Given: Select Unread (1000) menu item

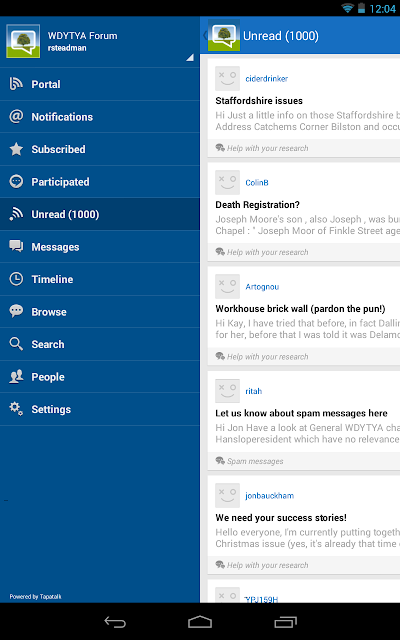Looking at the screenshot, I should pos(100,214).
